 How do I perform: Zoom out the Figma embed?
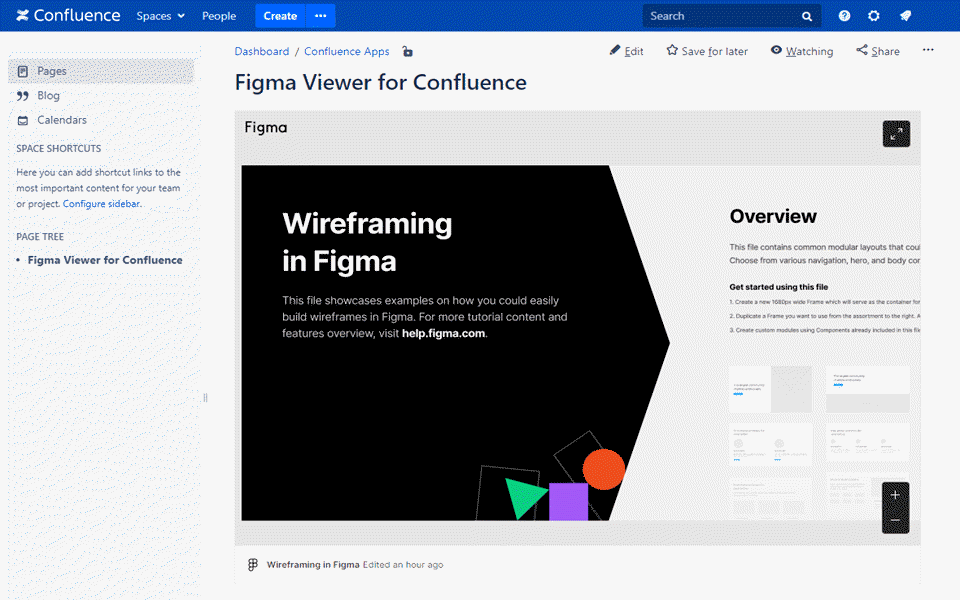[x=895, y=520]
